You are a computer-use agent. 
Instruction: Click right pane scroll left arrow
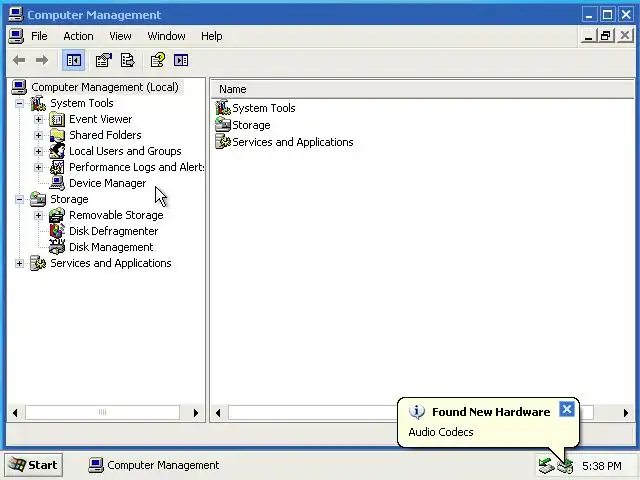click(218, 413)
